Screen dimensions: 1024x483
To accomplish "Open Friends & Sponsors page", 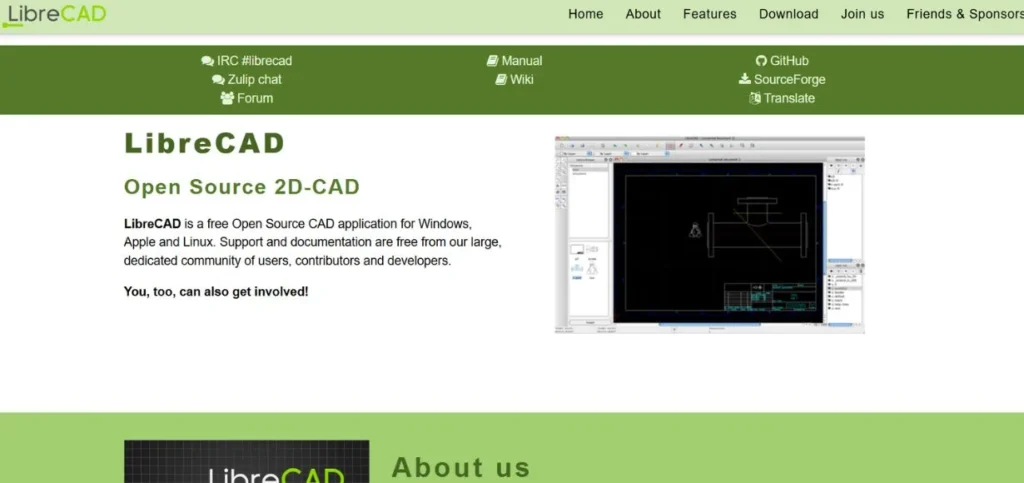I will tap(965, 14).
